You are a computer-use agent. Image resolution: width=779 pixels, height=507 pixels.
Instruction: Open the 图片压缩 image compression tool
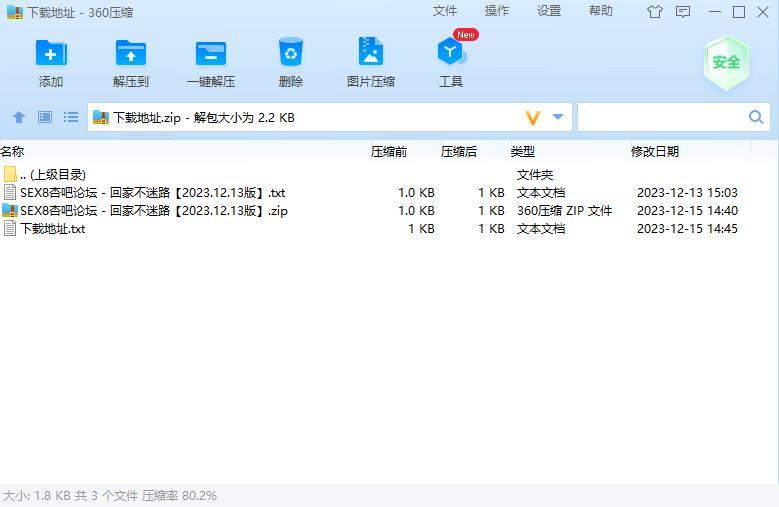pyautogui.click(x=371, y=51)
